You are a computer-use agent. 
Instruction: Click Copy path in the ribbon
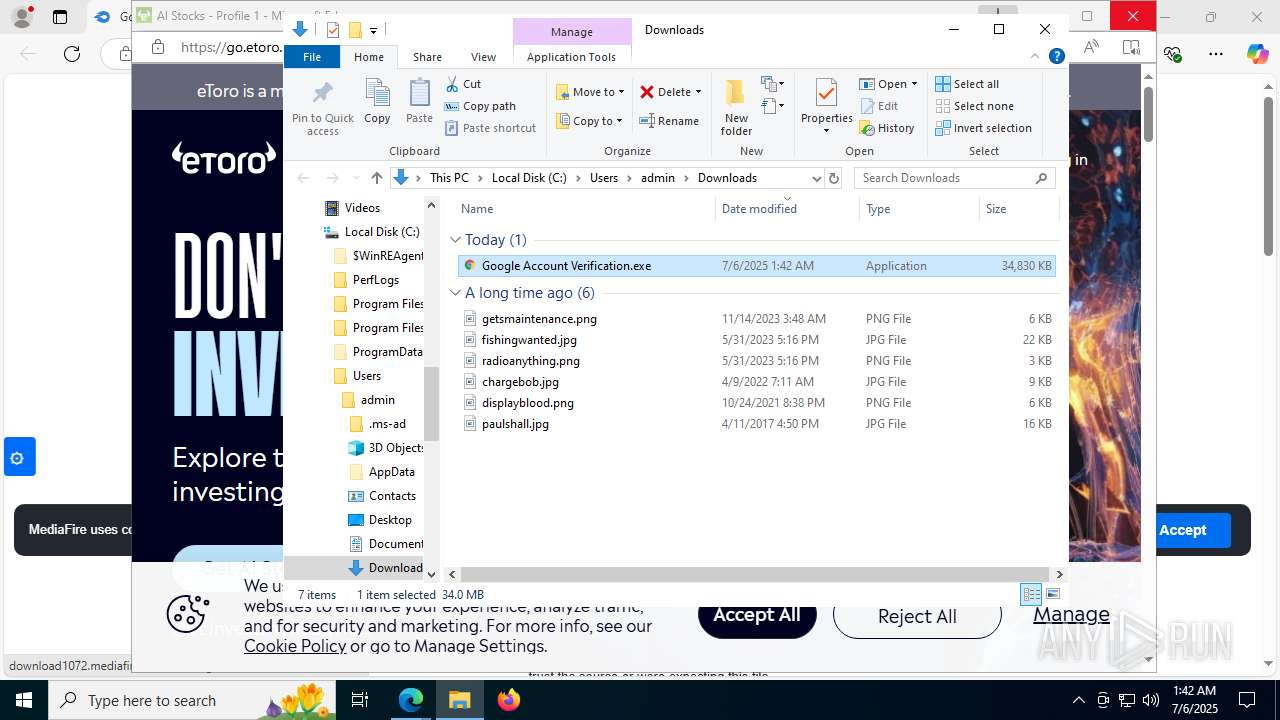[480, 106]
